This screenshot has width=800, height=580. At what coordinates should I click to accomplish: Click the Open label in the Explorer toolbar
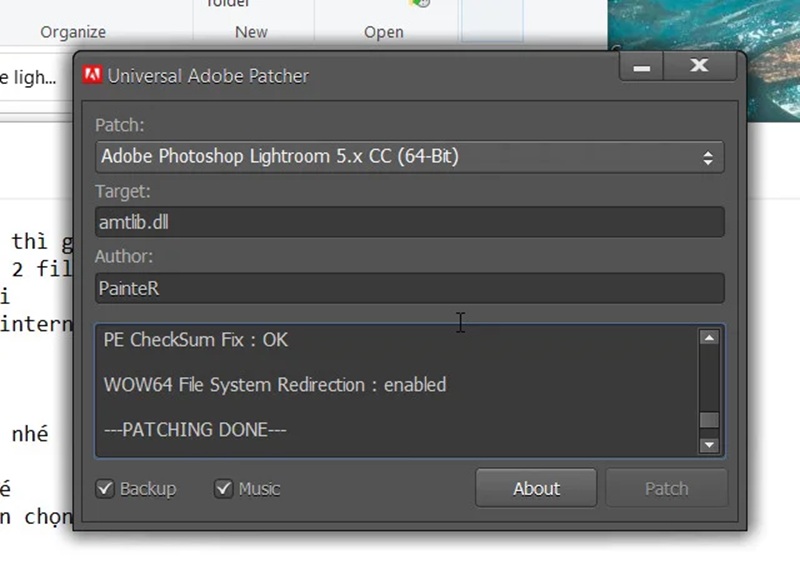[384, 31]
